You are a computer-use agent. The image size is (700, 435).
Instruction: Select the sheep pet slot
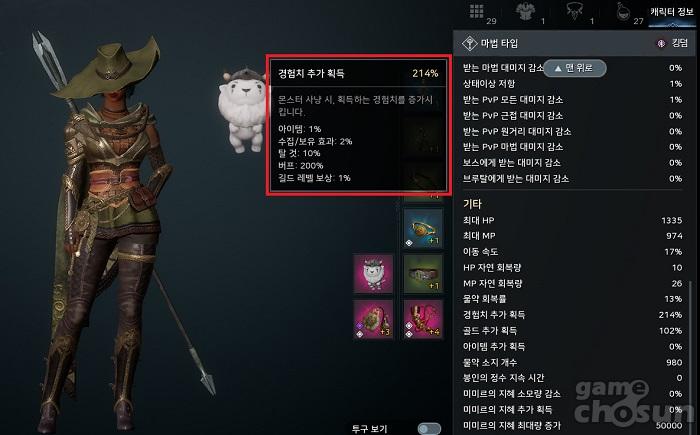373,274
